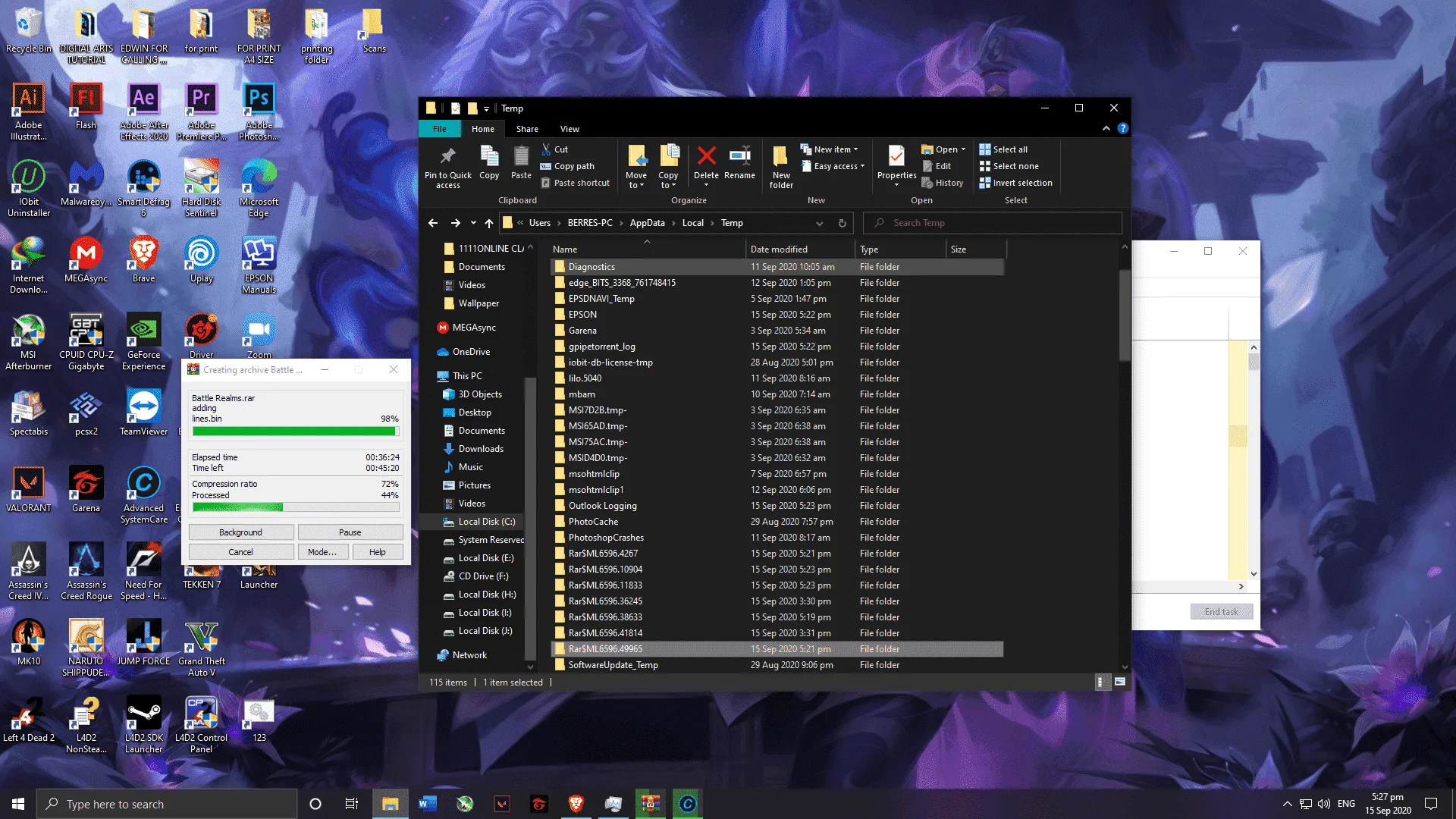Expand Open dropdown in ribbon

point(943,149)
